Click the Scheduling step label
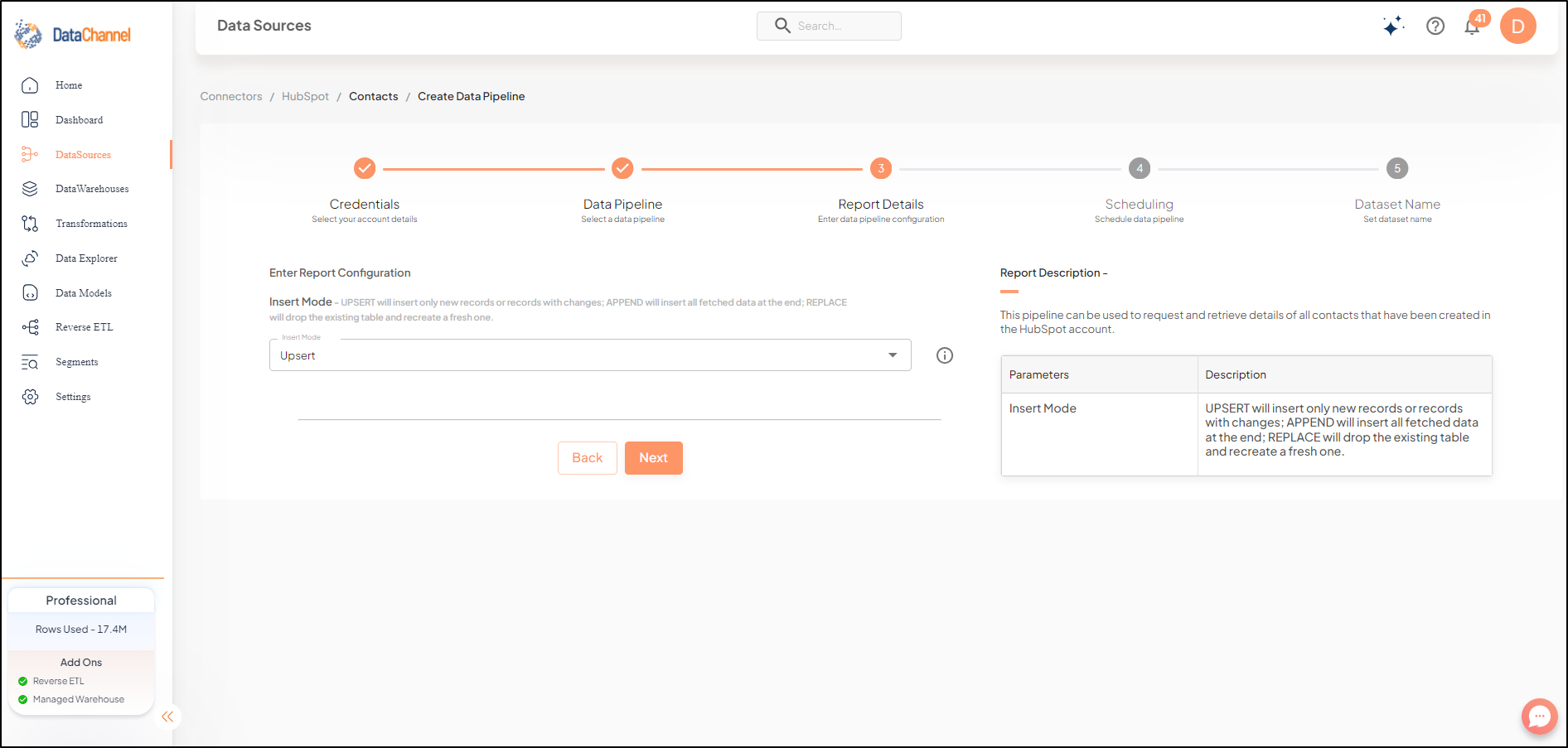The width and height of the screenshot is (1568, 748). click(x=1140, y=204)
